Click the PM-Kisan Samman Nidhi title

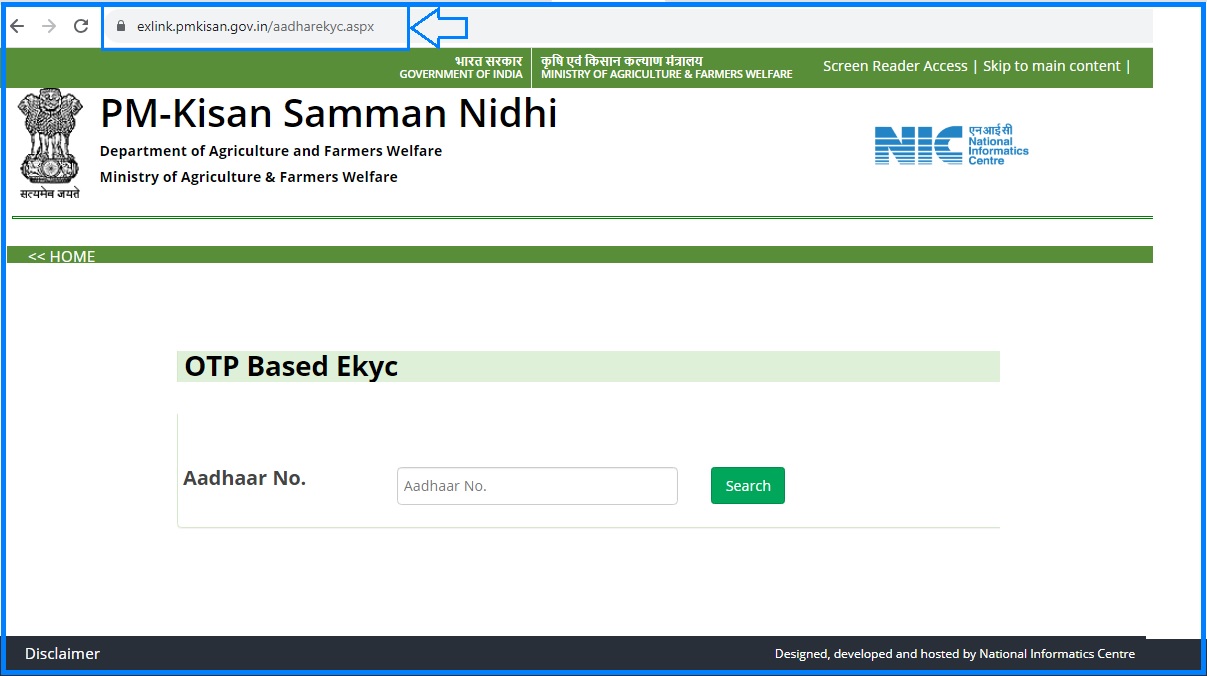pyautogui.click(x=328, y=113)
